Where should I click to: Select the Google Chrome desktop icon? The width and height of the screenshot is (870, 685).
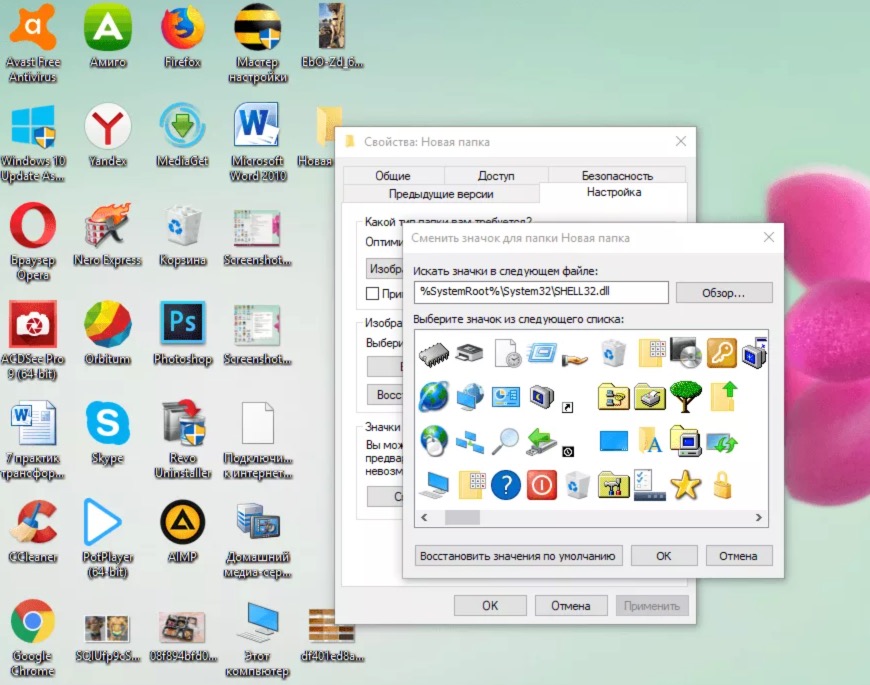coord(32,638)
